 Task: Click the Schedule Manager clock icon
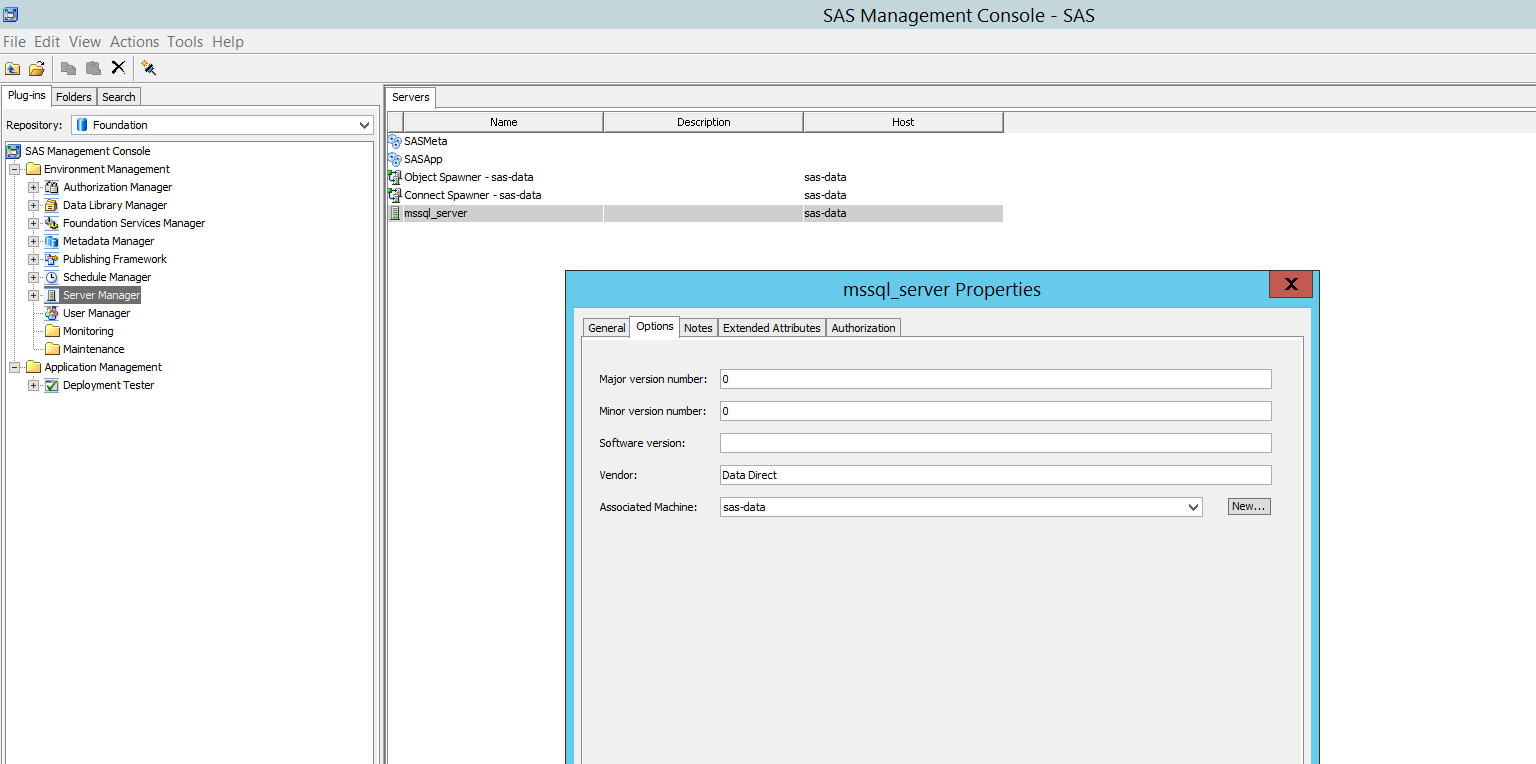[x=52, y=277]
